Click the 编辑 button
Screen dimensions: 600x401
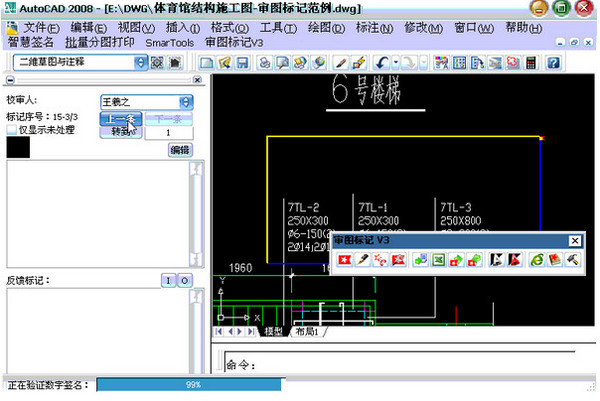(x=179, y=150)
